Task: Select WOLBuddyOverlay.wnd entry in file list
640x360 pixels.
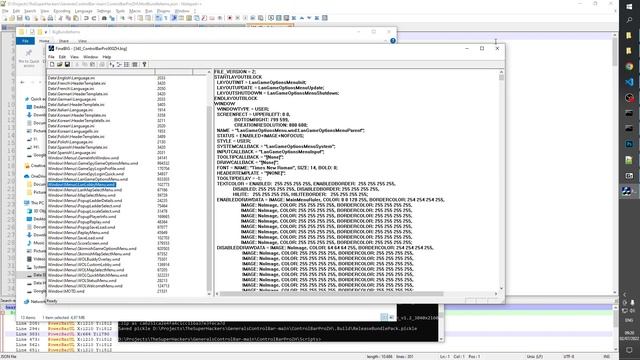Action: [84, 259]
